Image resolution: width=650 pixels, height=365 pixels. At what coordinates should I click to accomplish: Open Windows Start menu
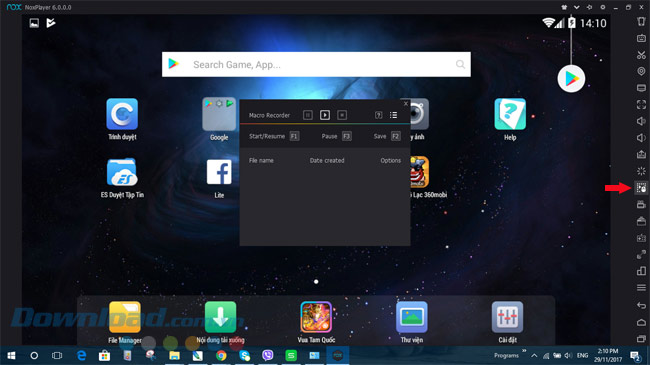coord(11,355)
